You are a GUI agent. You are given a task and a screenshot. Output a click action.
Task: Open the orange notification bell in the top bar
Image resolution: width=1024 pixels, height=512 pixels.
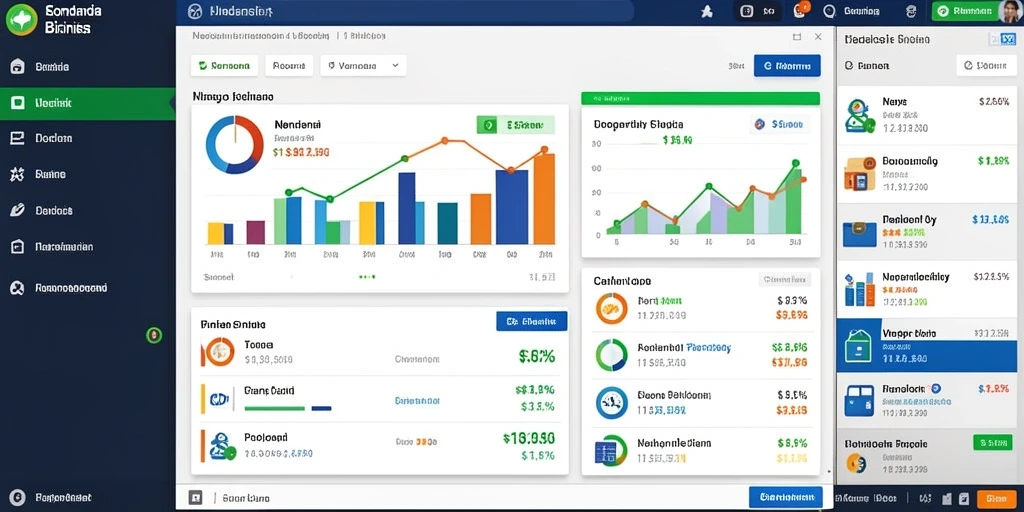pos(799,10)
